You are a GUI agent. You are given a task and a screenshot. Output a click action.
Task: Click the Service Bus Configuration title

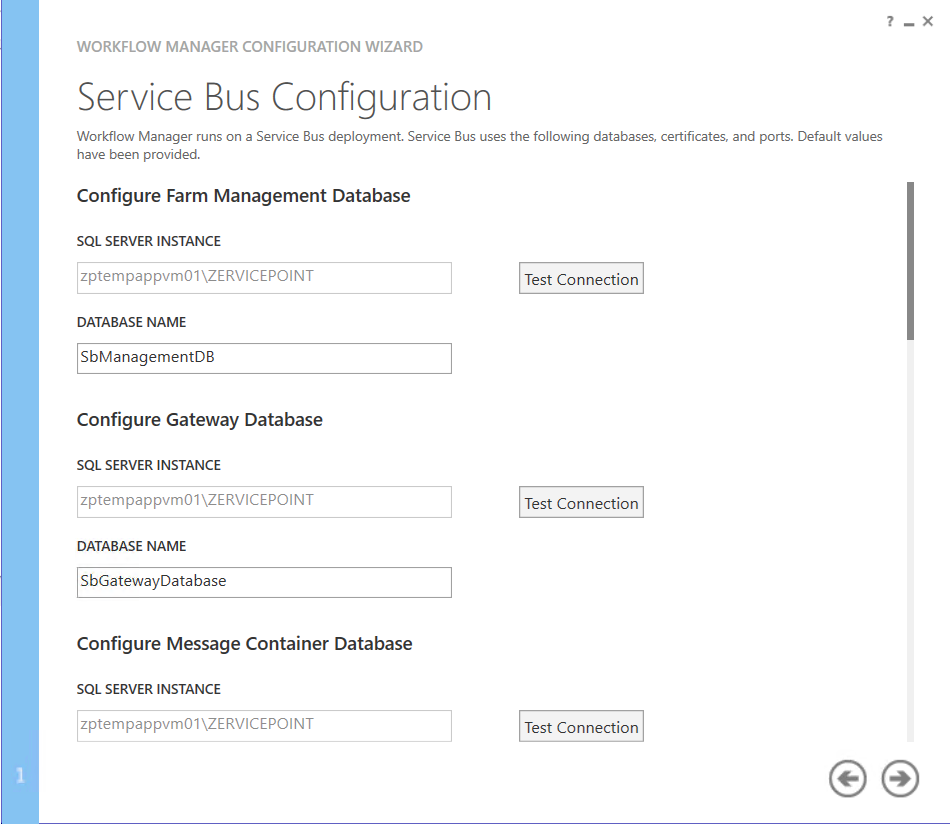pyautogui.click(x=284, y=98)
